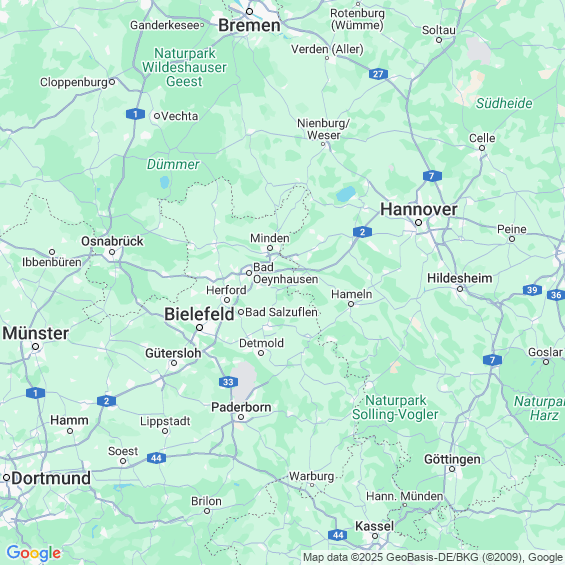Click the A33 highway shield near Paderborn

coord(228,382)
